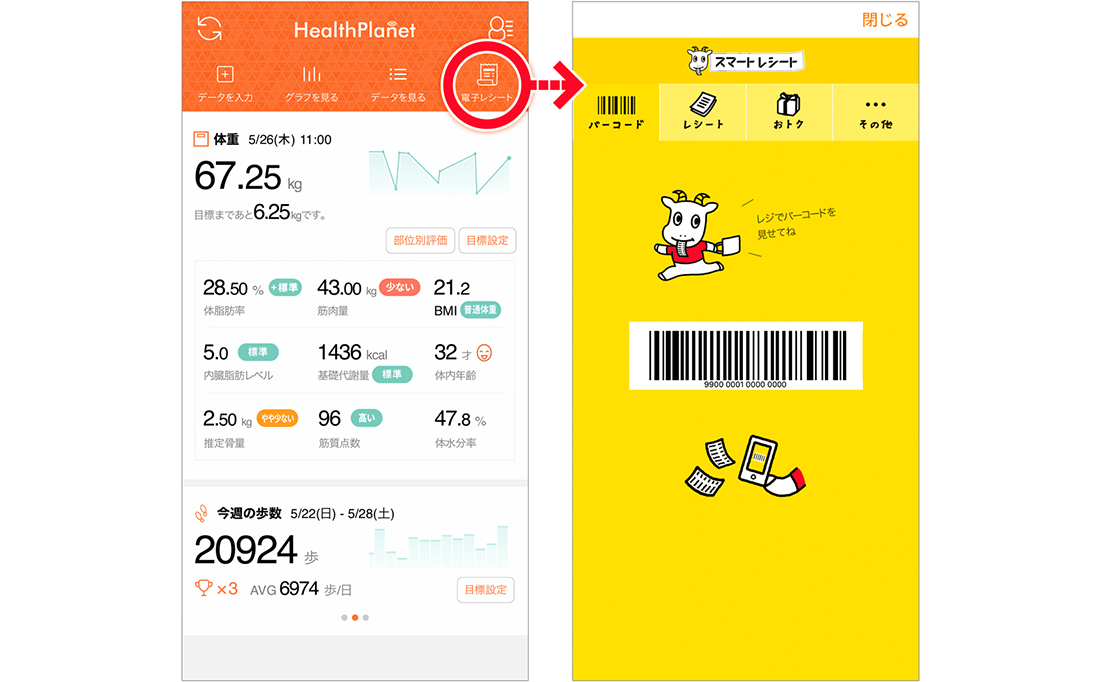The height and width of the screenshot is (682, 1100).
Task: Tap the third page indicator dot
Action: [x=365, y=617]
